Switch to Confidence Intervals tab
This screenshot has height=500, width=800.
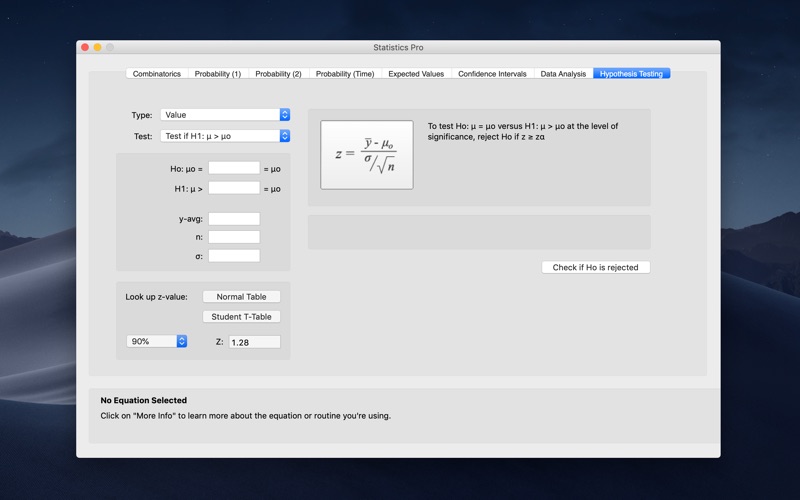pyautogui.click(x=492, y=73)
